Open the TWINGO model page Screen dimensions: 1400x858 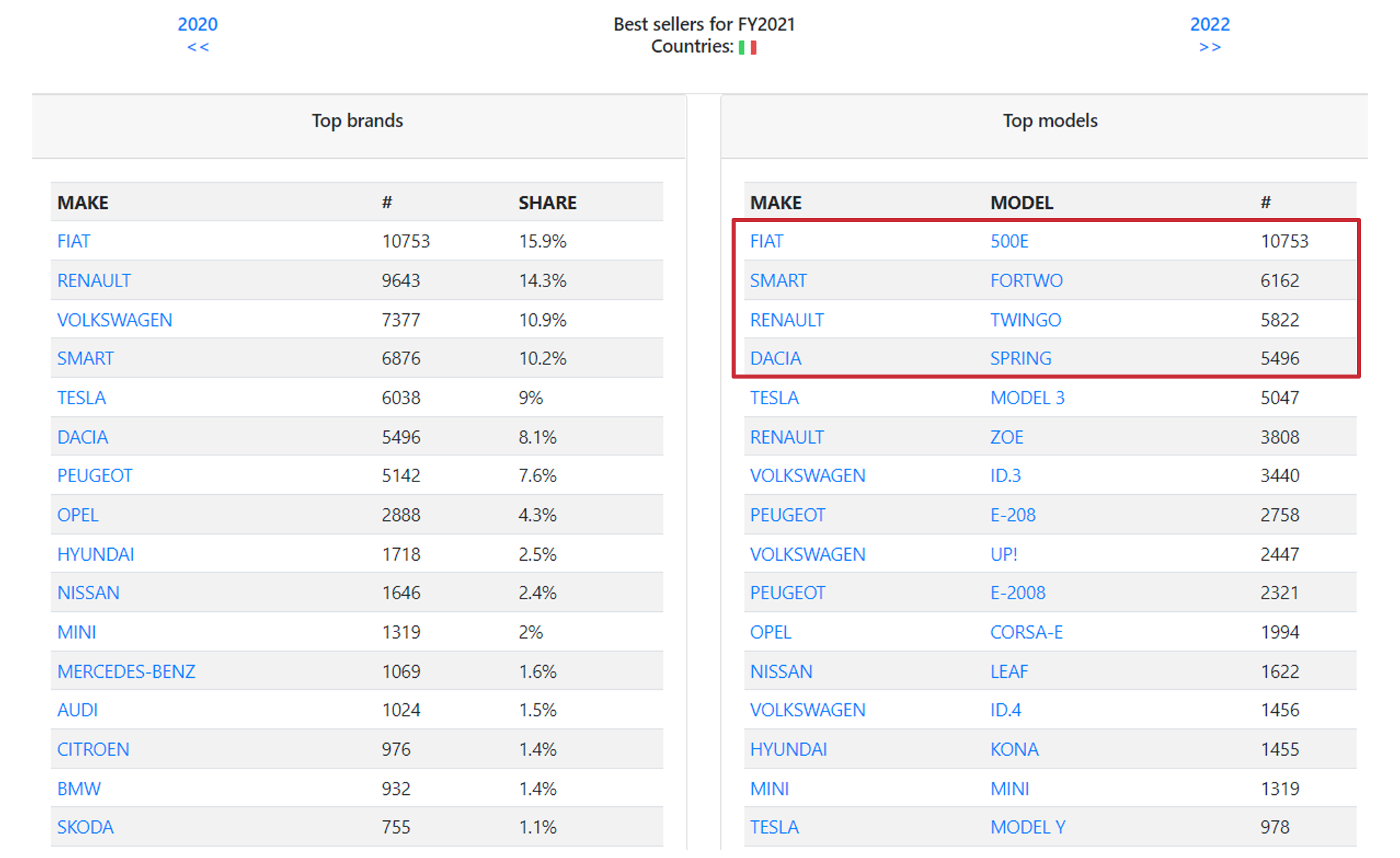pyautogui.click(x=1025, y=320)
